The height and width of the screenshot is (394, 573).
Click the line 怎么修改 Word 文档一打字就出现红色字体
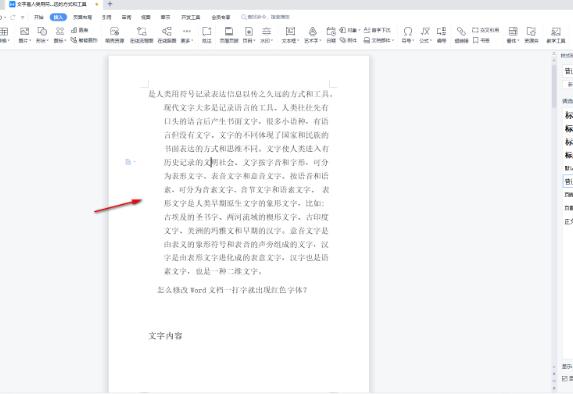232,290
